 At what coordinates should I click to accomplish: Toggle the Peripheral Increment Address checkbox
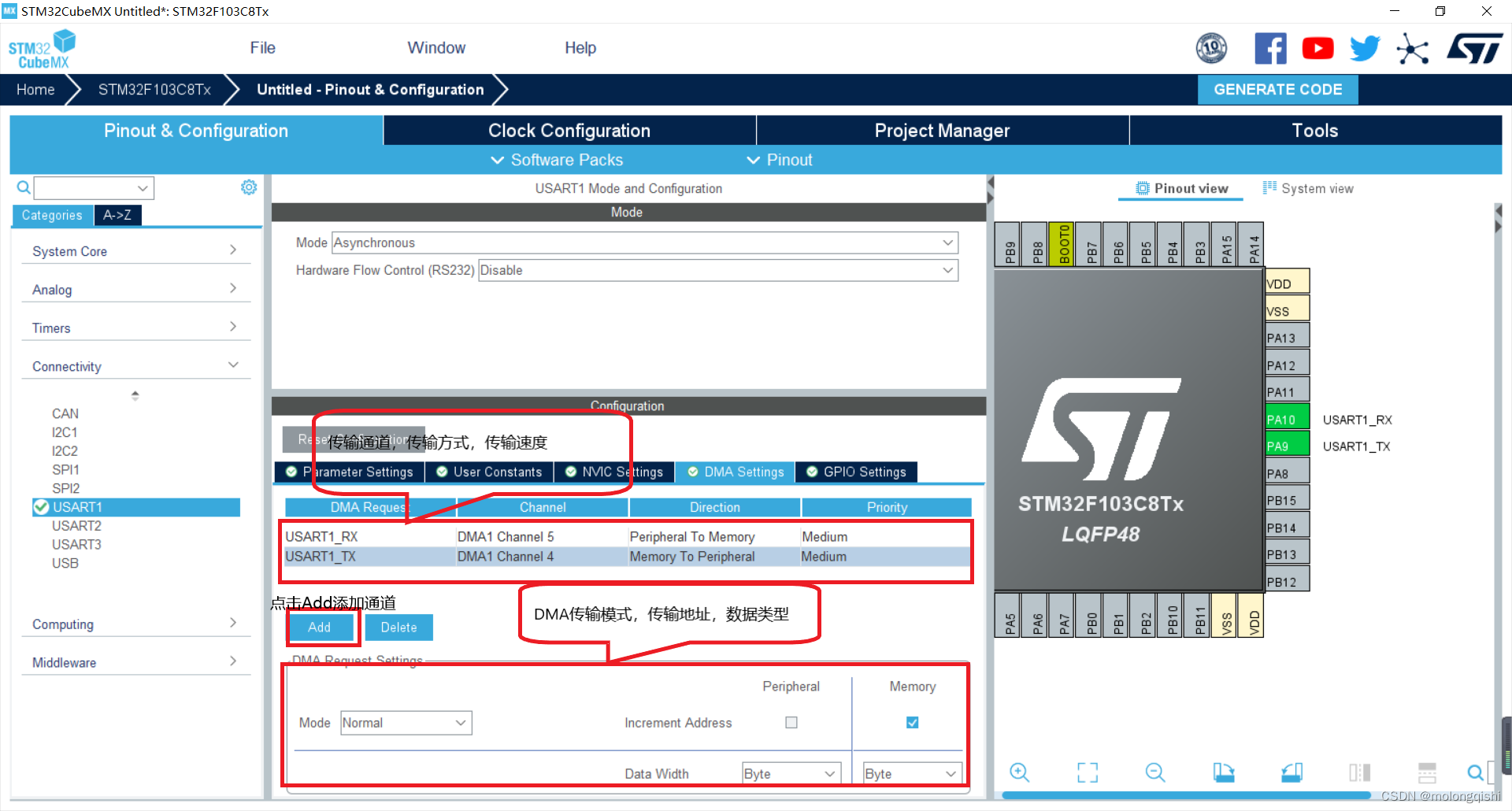[791, 722]
